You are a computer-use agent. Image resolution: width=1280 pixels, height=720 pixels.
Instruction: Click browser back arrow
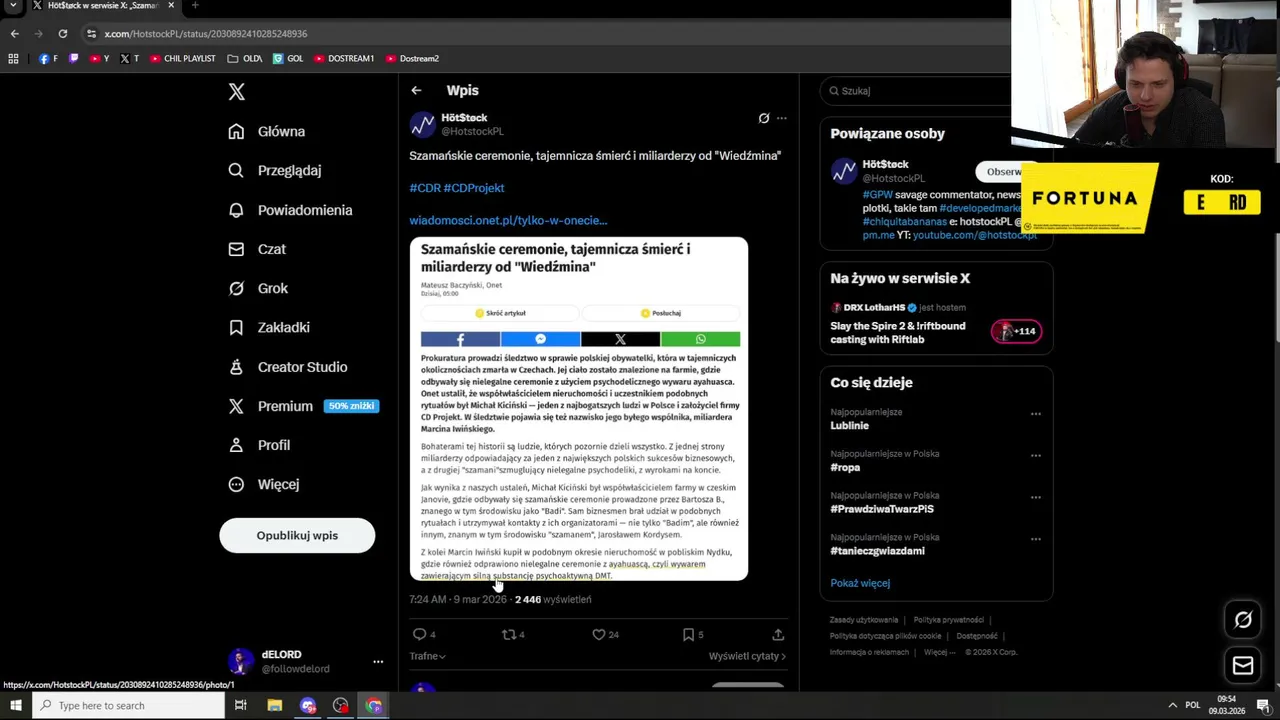14,33
